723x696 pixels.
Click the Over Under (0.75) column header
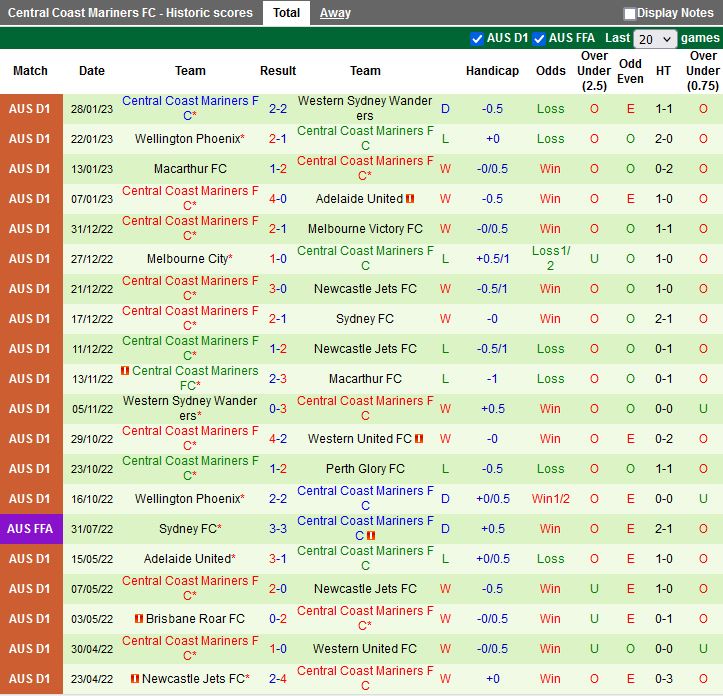click(x=703, y=71)
